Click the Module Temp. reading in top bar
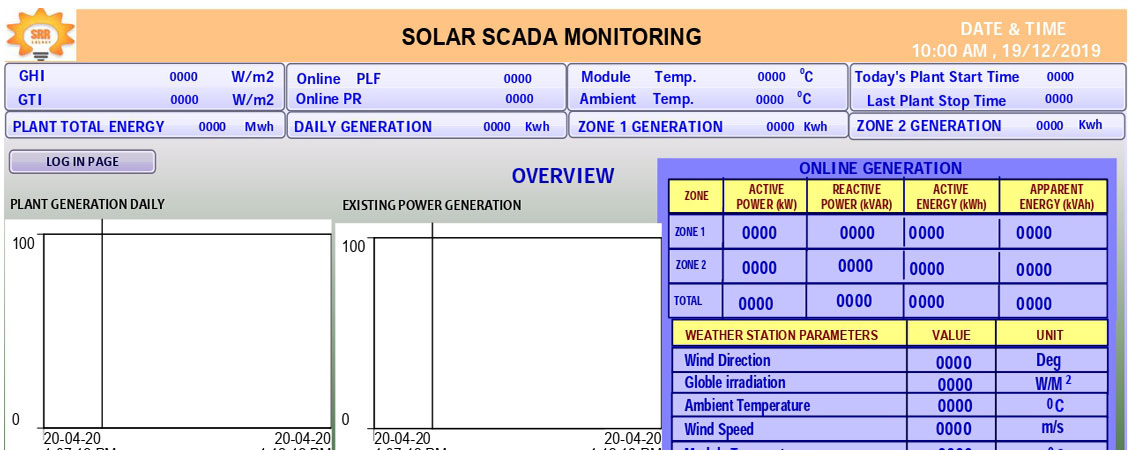This screenshot has height=450, width=1140. (771, 77)
